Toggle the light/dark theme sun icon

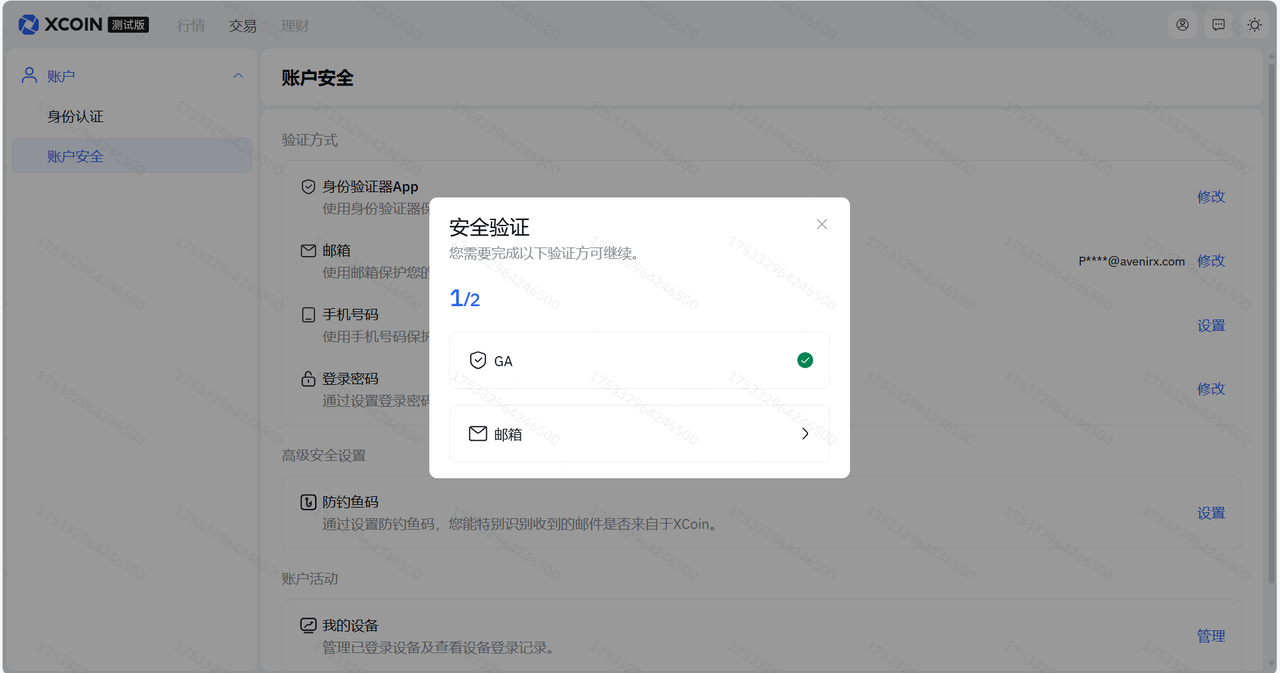1254,25
